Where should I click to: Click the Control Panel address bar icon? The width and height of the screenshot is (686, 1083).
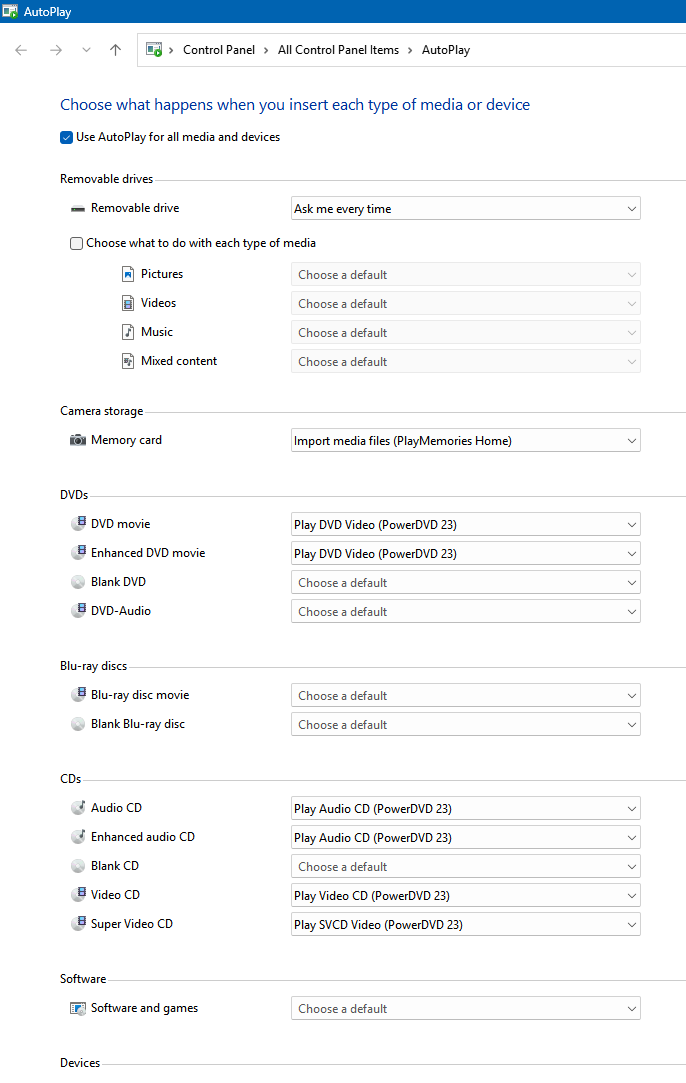(154, 50)
